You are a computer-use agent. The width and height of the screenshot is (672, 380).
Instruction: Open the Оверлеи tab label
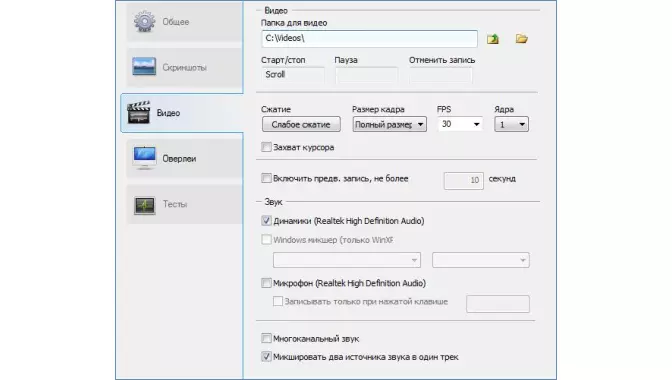(x=179, y=159)
